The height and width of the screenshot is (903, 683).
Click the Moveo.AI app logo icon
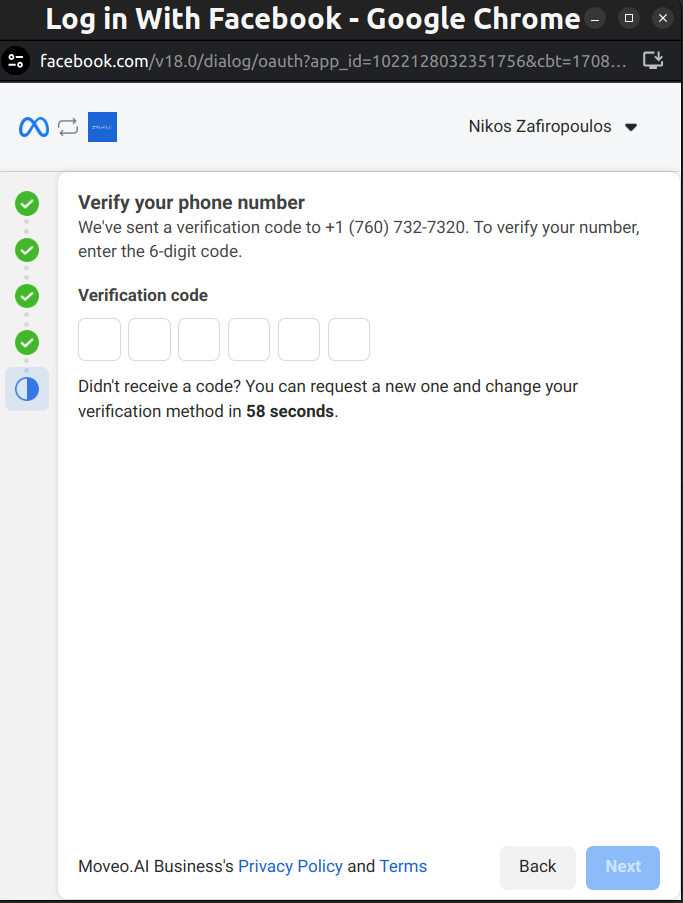tap(102, 127)
